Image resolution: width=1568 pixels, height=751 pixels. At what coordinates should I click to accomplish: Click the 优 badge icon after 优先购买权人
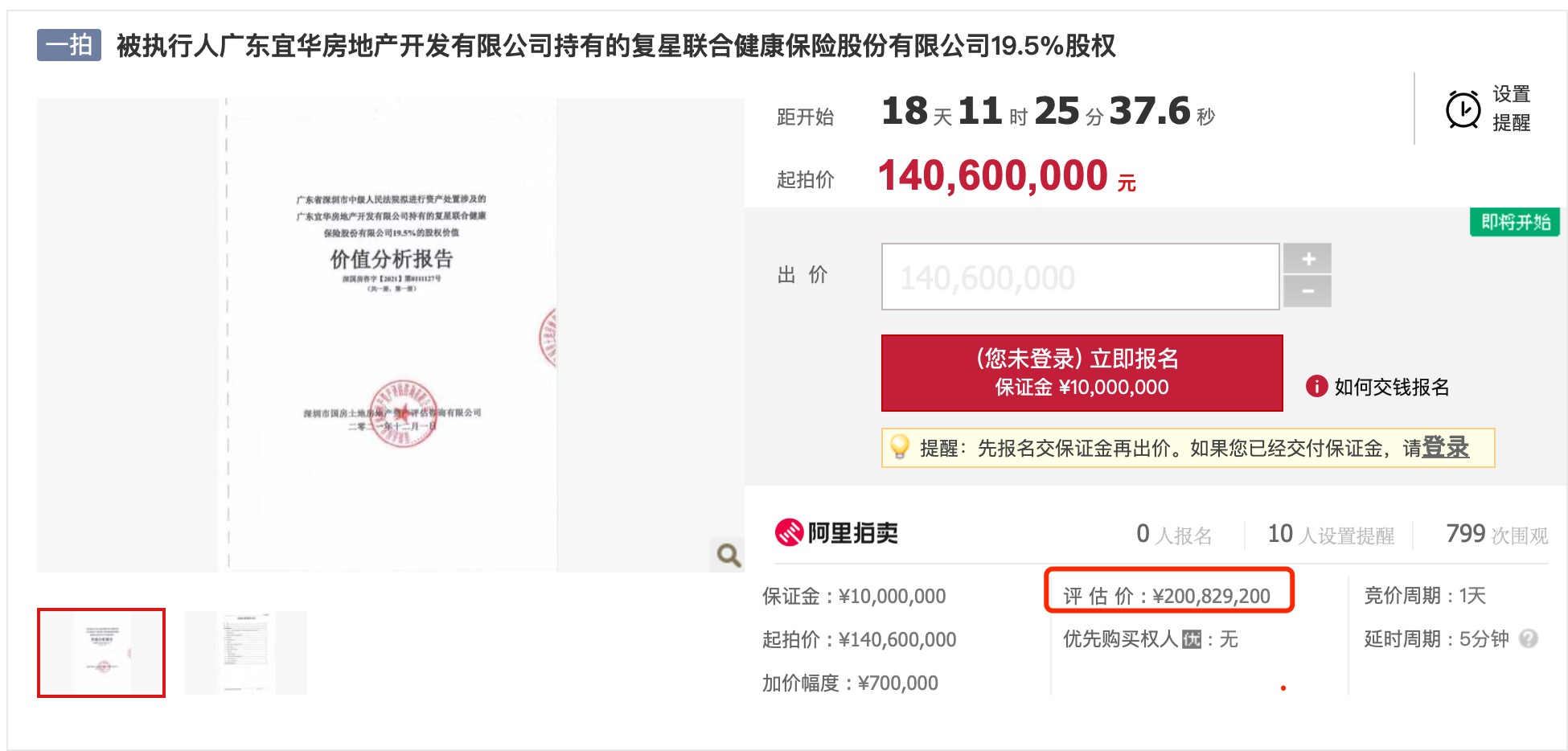tap(1192, 639)
